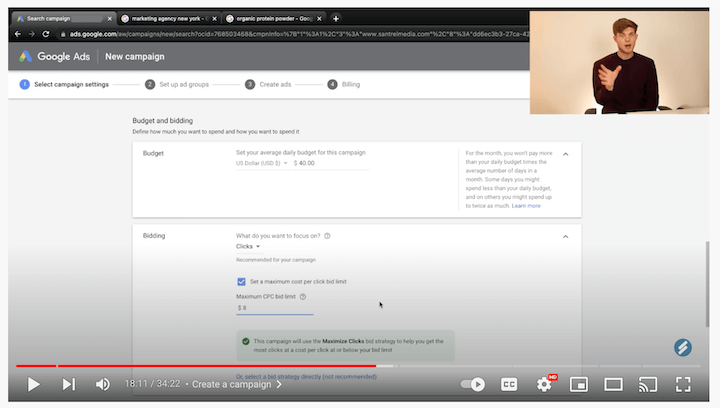Image resolution: width=720 pixels, height=408 pixels.
Task: Skip to the next video
Action: 68,384
